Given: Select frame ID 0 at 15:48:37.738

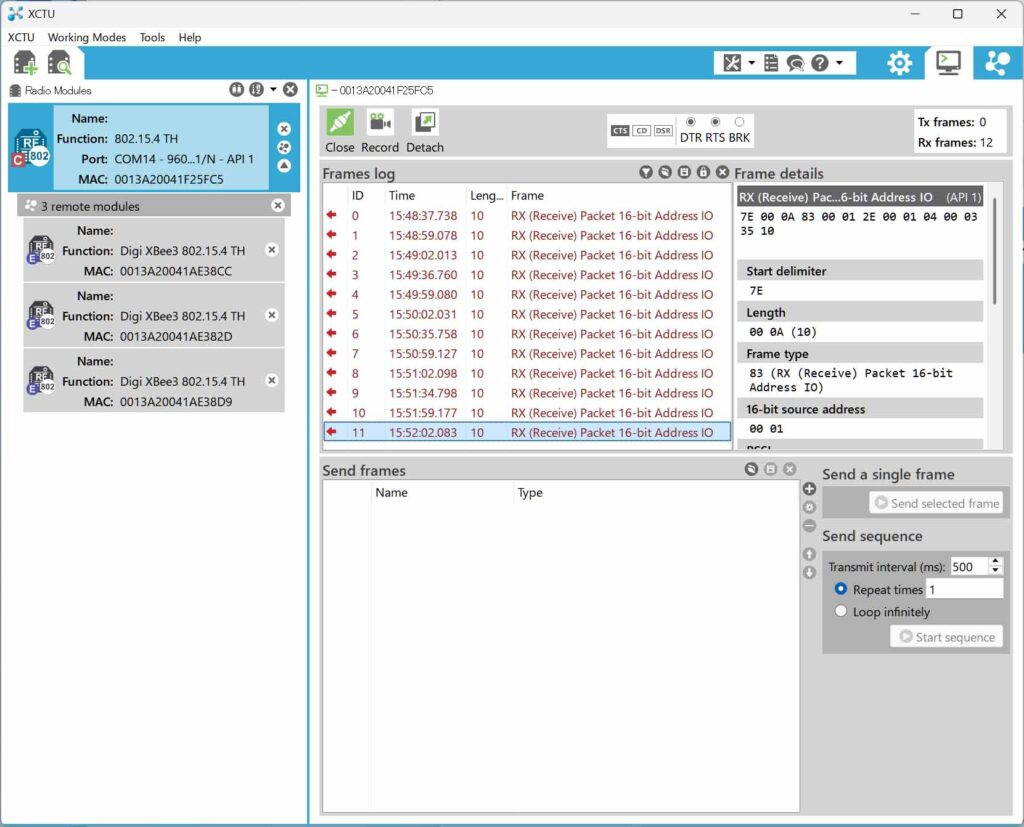Looking at the screenshot, I should (x=527, y=216).
